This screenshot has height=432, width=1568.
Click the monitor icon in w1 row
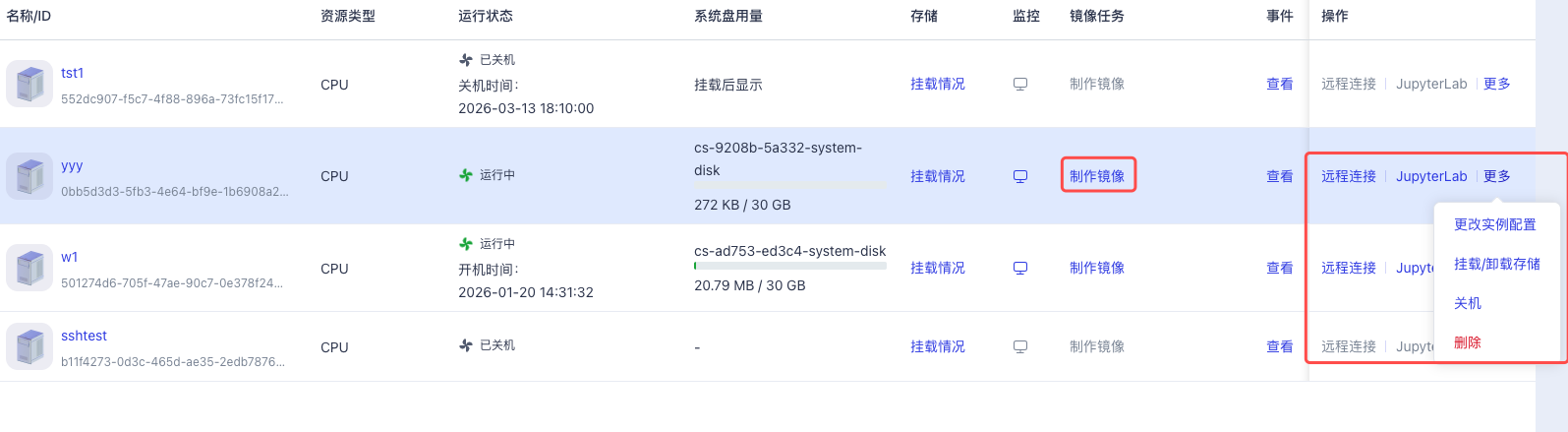[1020, 268]
